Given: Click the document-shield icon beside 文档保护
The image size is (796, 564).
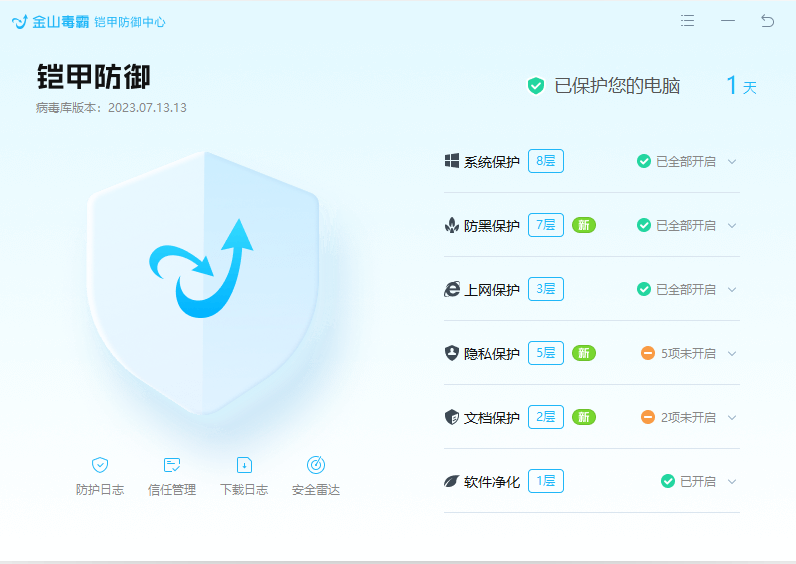Looking at the screenshot, I should click(452, 417).
